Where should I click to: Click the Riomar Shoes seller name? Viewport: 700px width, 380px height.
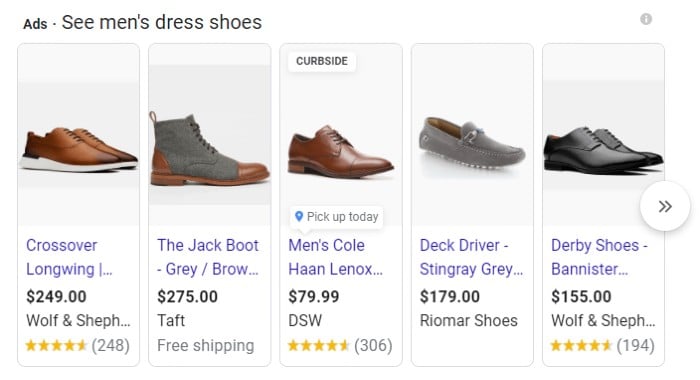pyautogui.click(x=468, y=321)
